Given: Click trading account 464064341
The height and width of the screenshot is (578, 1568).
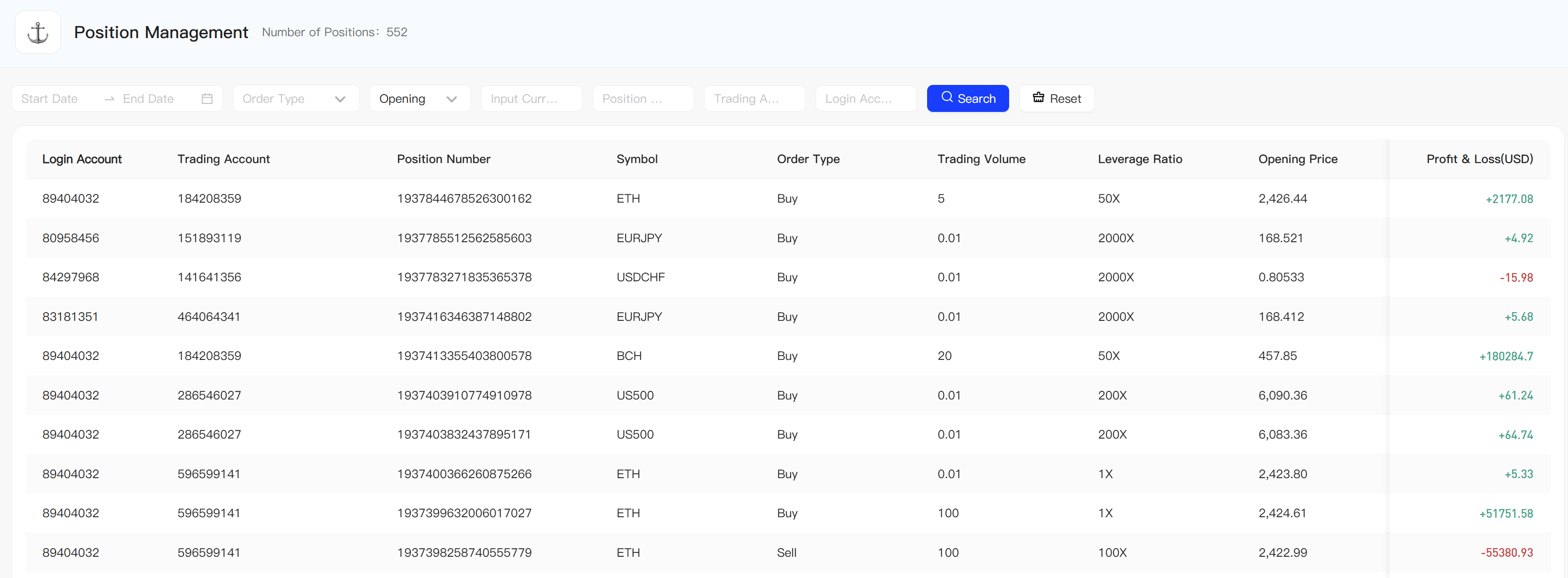Looking at the screenshot, I should (208, 317).
